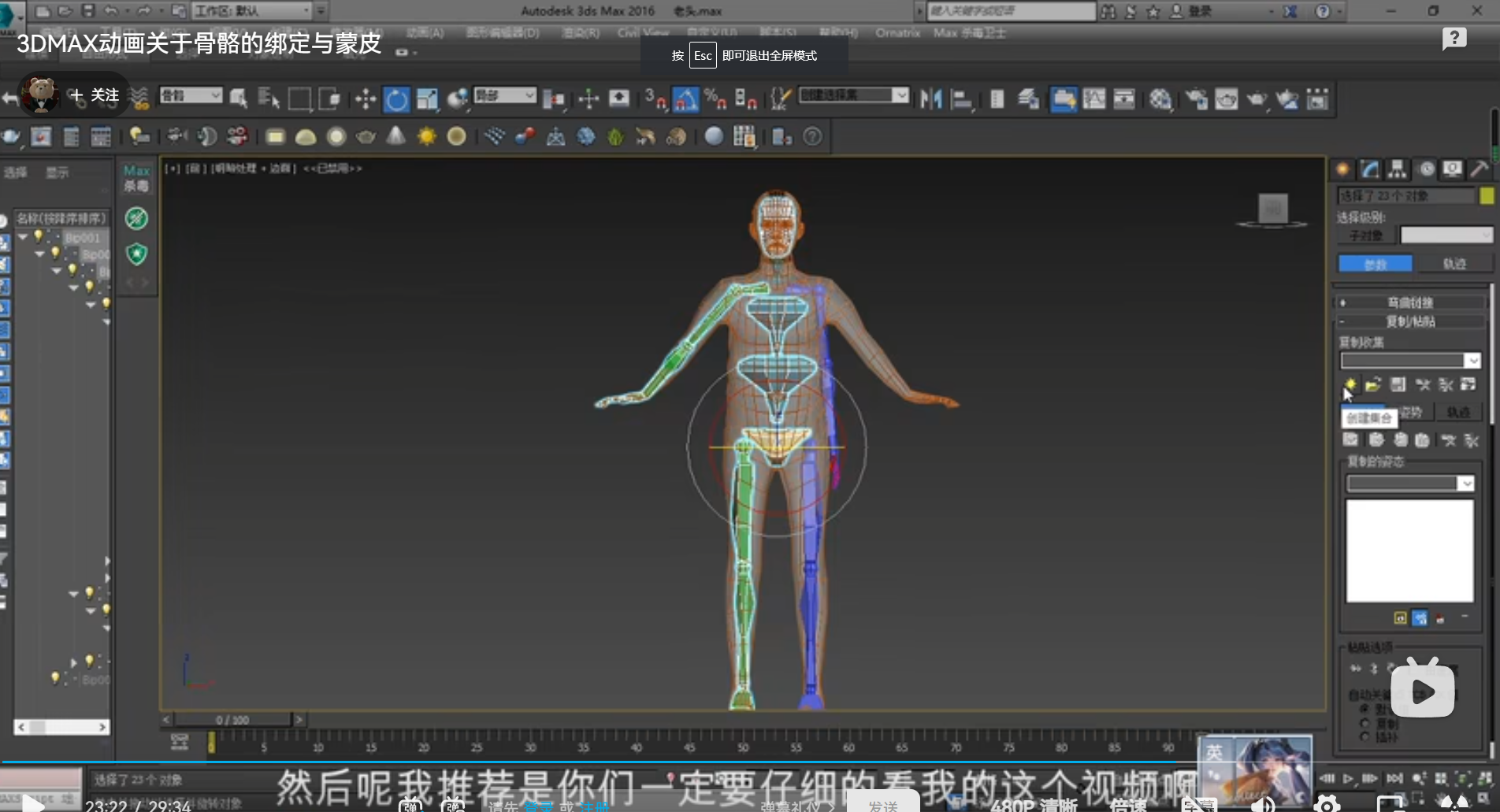Image resolution: width=1500 pixels, height=812 pixels.
Task: Open the Rendering menu
Action: tap(581, 33)
